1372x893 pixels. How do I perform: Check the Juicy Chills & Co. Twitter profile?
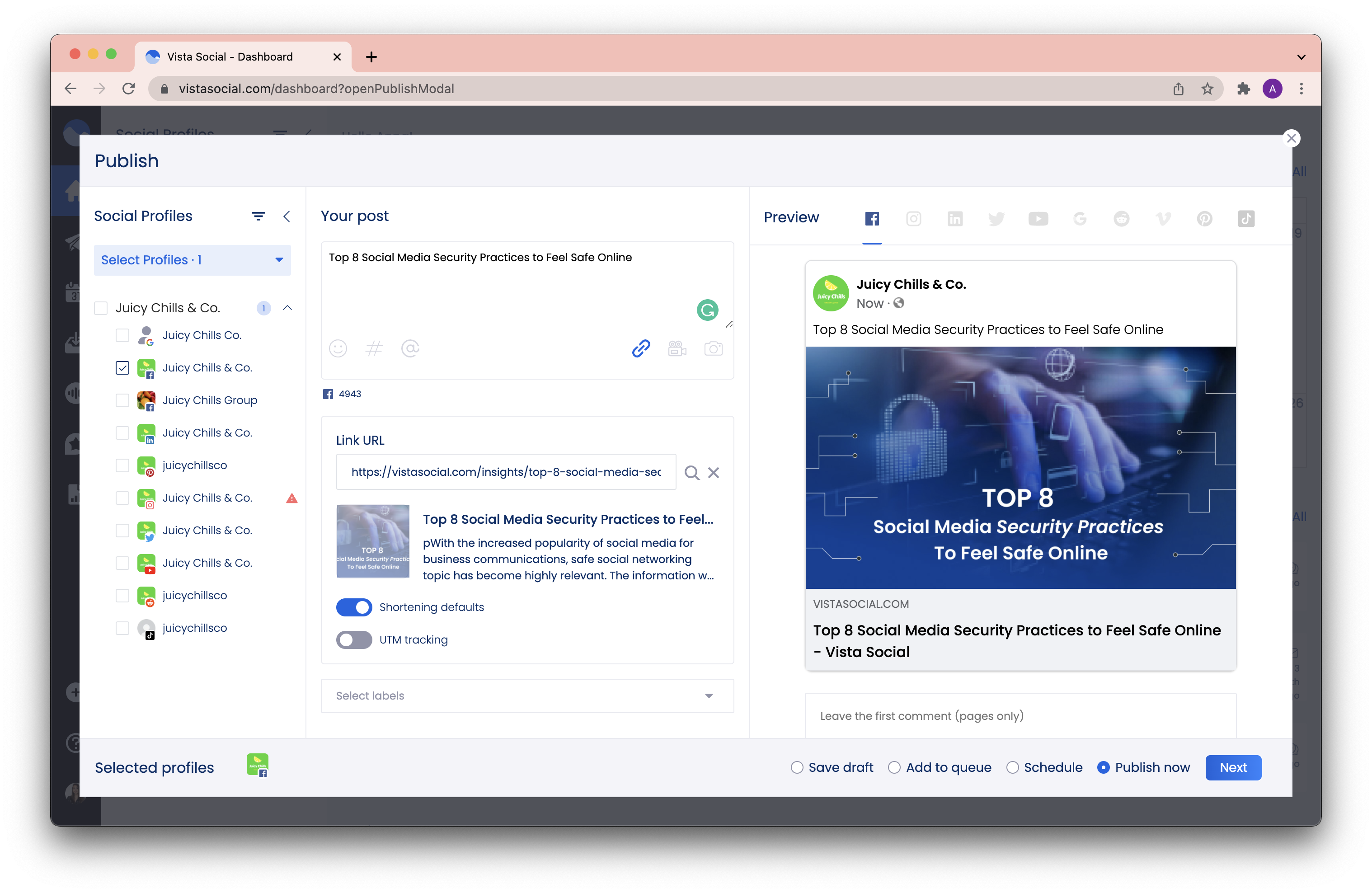point(122,531)
